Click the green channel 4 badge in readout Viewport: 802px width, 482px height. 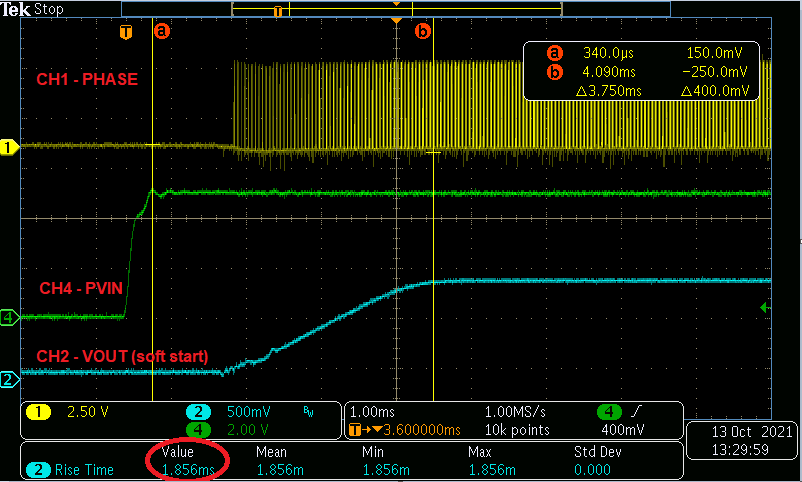click(x=198, y=429)
